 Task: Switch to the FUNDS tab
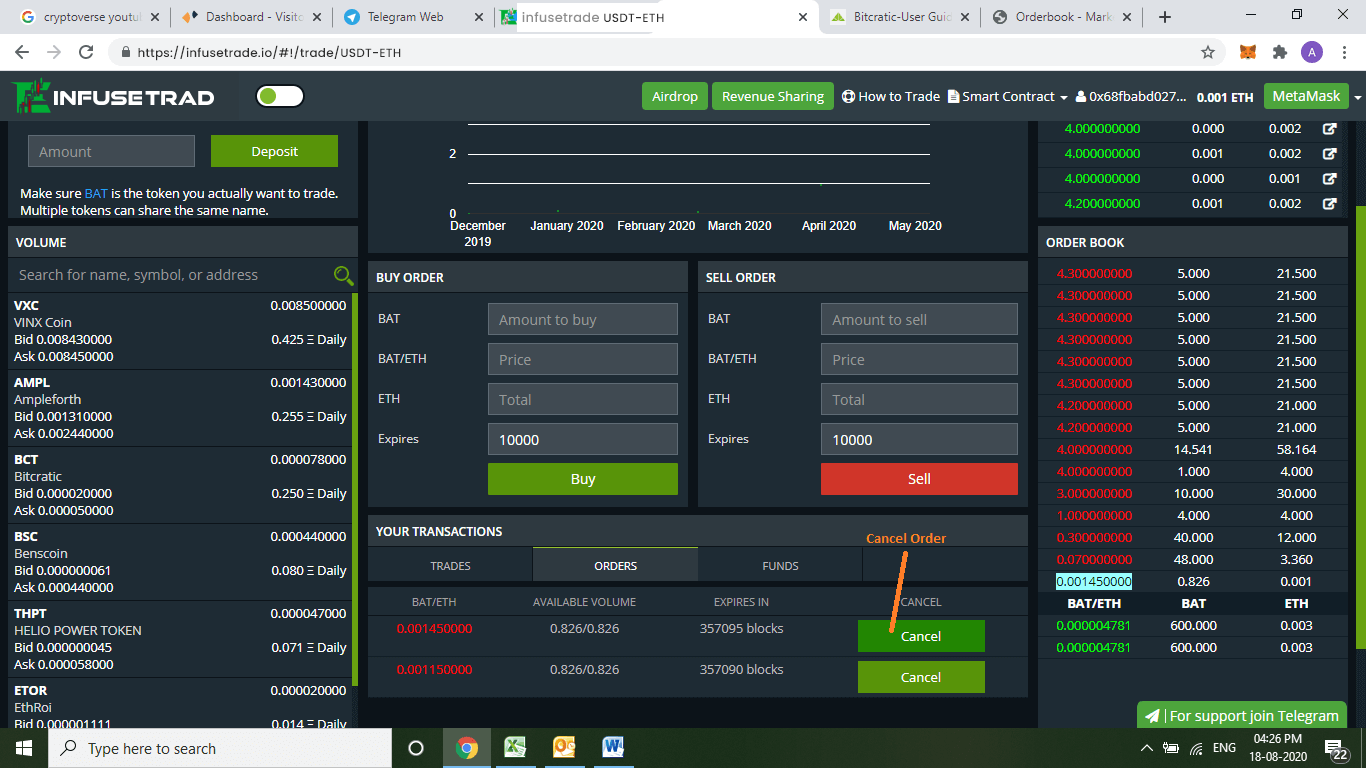coord(780,565)
